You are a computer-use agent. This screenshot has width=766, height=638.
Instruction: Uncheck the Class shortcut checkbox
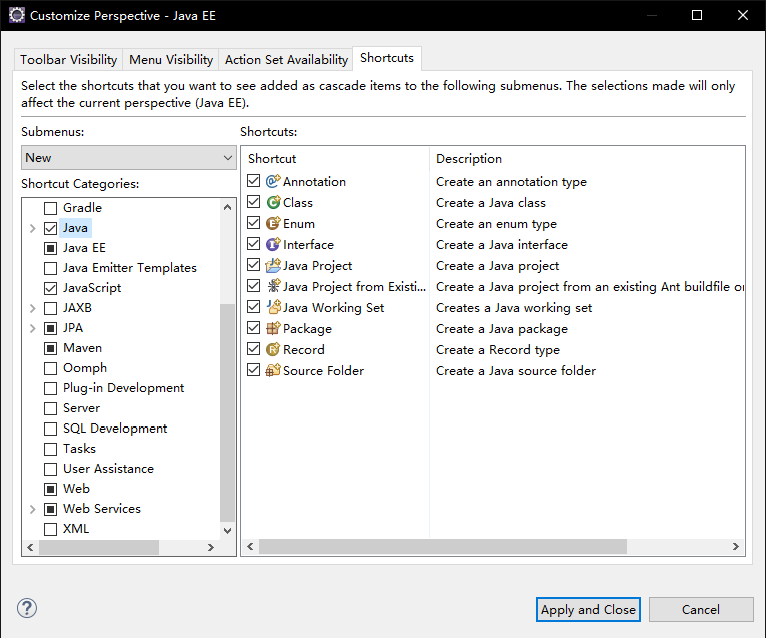pyautogui.click(x=254, y=202)
